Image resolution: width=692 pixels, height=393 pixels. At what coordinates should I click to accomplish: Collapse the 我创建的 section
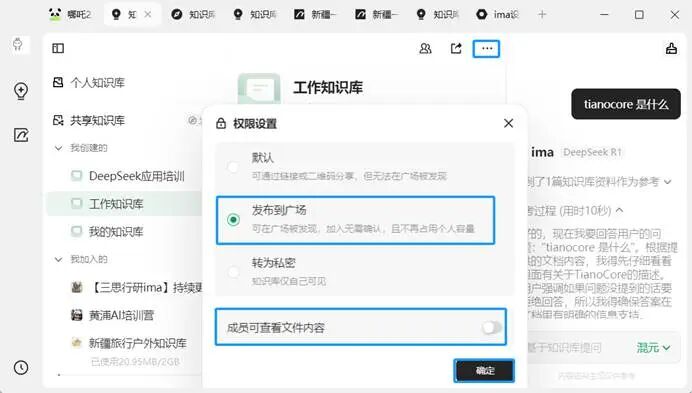58,148
